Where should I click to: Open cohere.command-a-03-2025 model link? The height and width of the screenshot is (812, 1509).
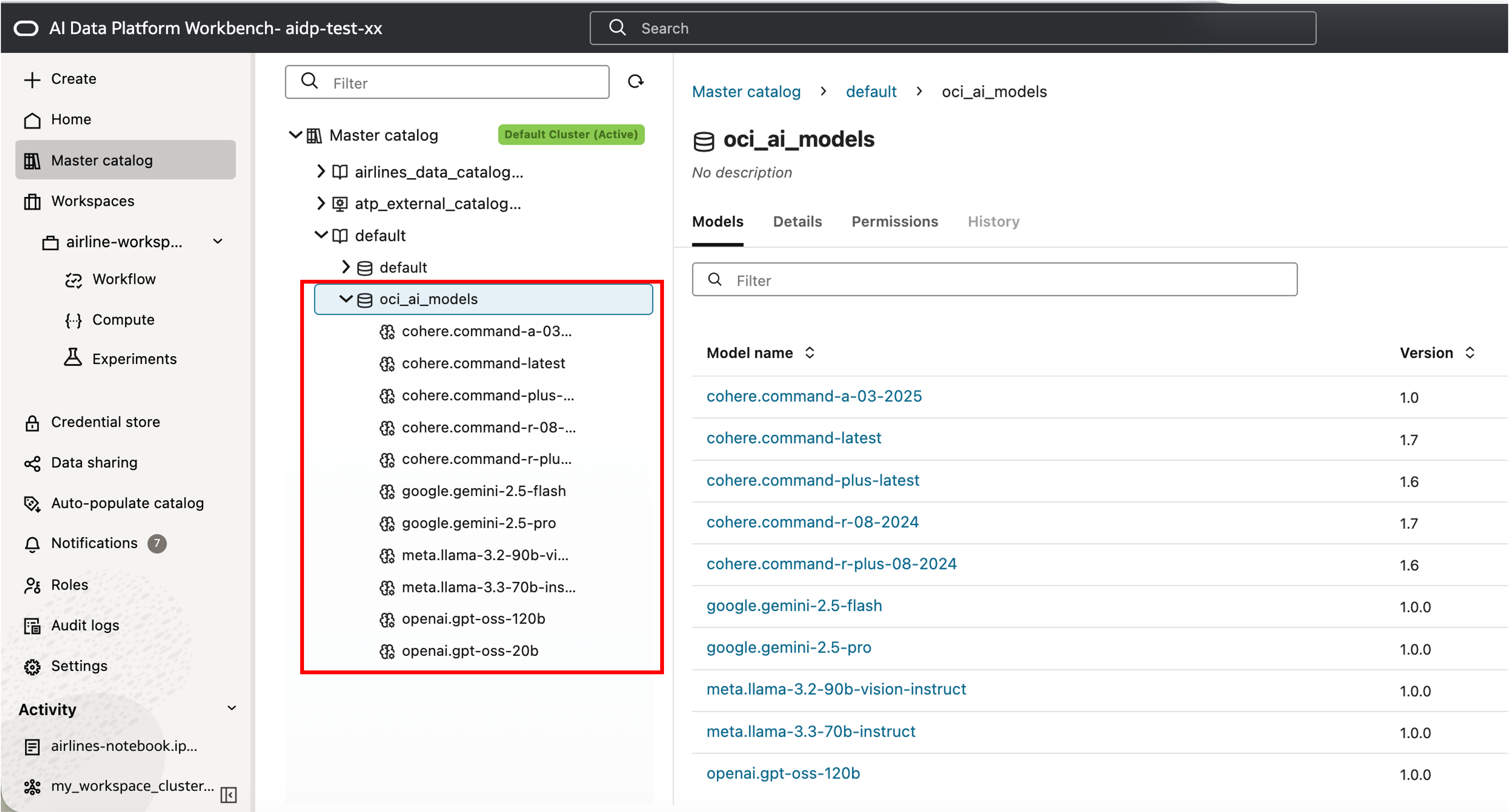coord(814,396)
